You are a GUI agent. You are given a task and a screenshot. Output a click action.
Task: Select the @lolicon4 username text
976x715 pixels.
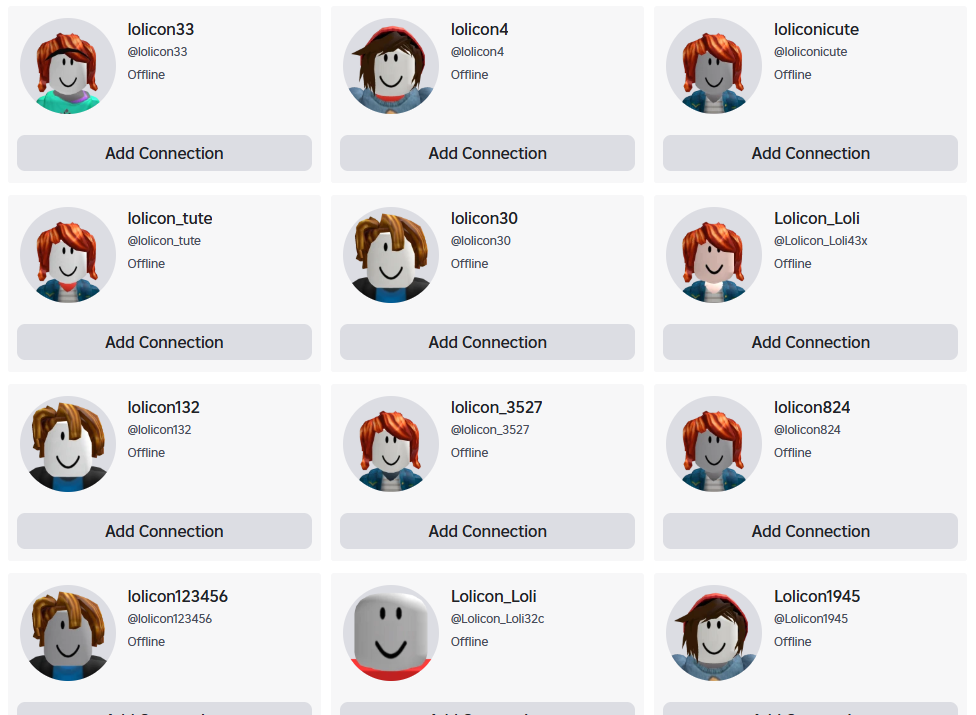point(477,52)
